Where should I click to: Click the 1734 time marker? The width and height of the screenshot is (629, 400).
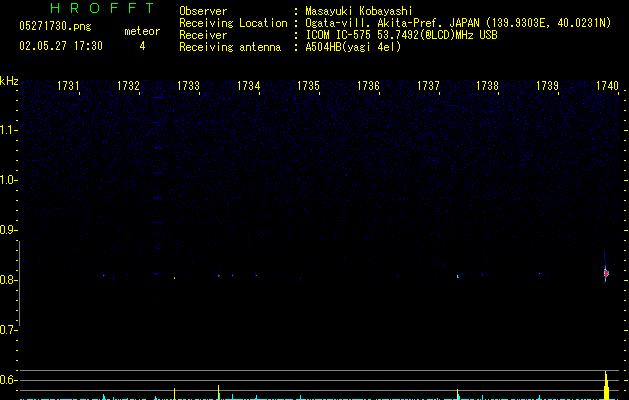(248, 85)
